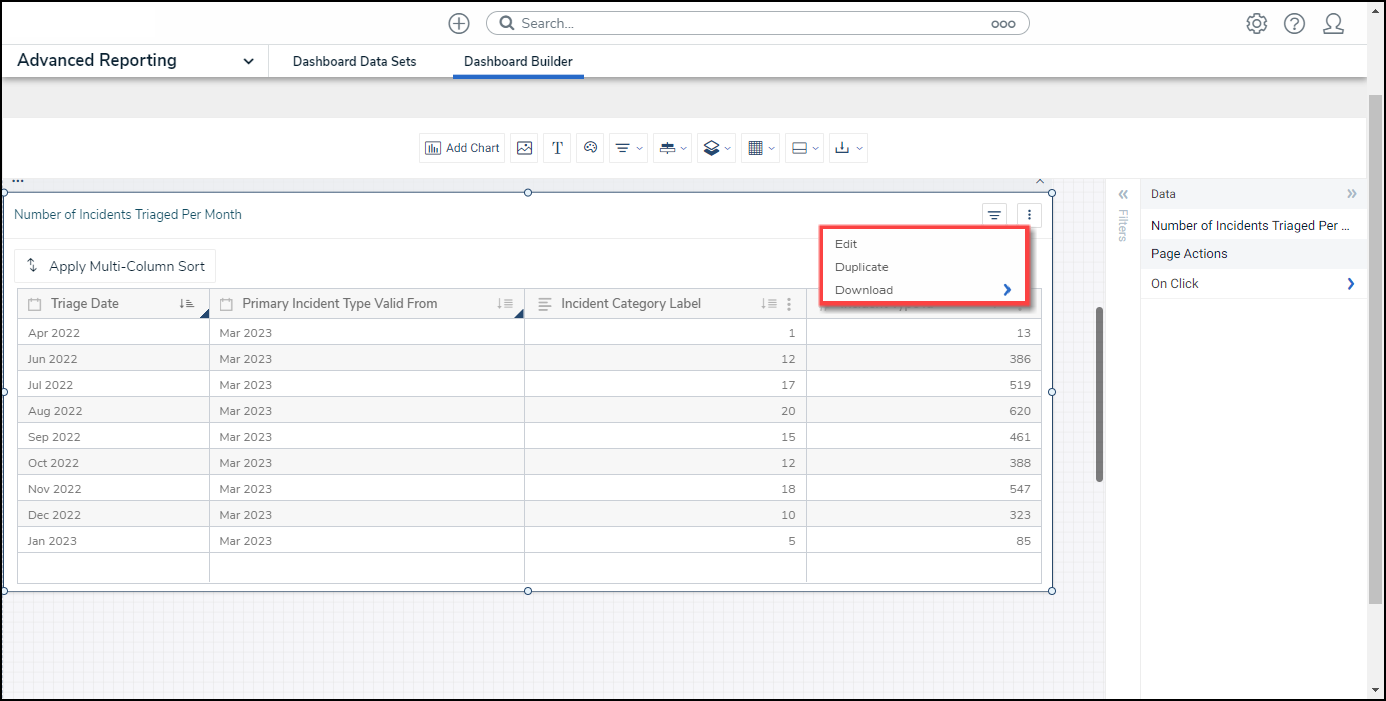The width and height of the screenshot is (1386, 701).
Task: Open Incident Category Label column options menu
Action: [x=789, y=304]
